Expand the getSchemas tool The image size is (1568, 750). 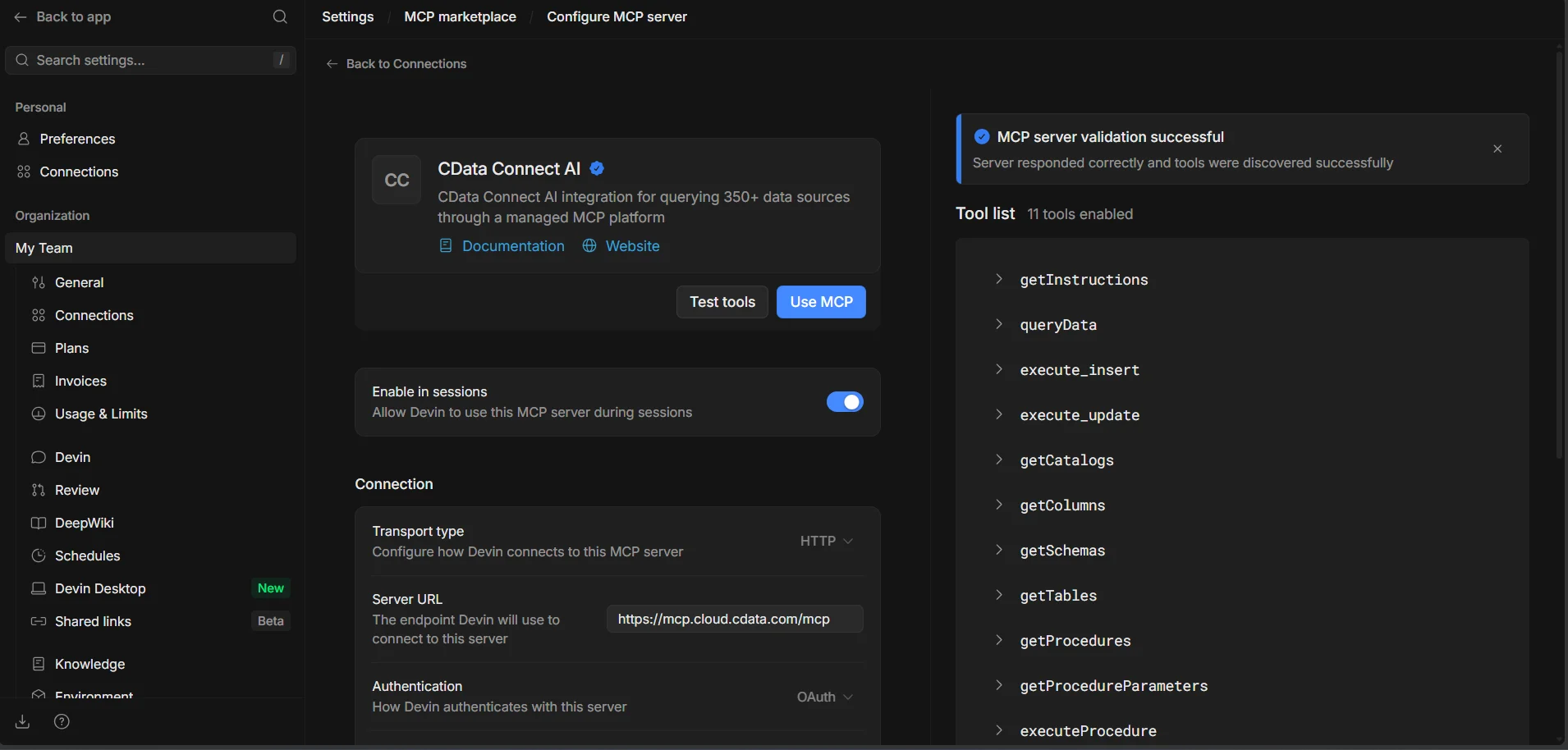pos(999,550)
